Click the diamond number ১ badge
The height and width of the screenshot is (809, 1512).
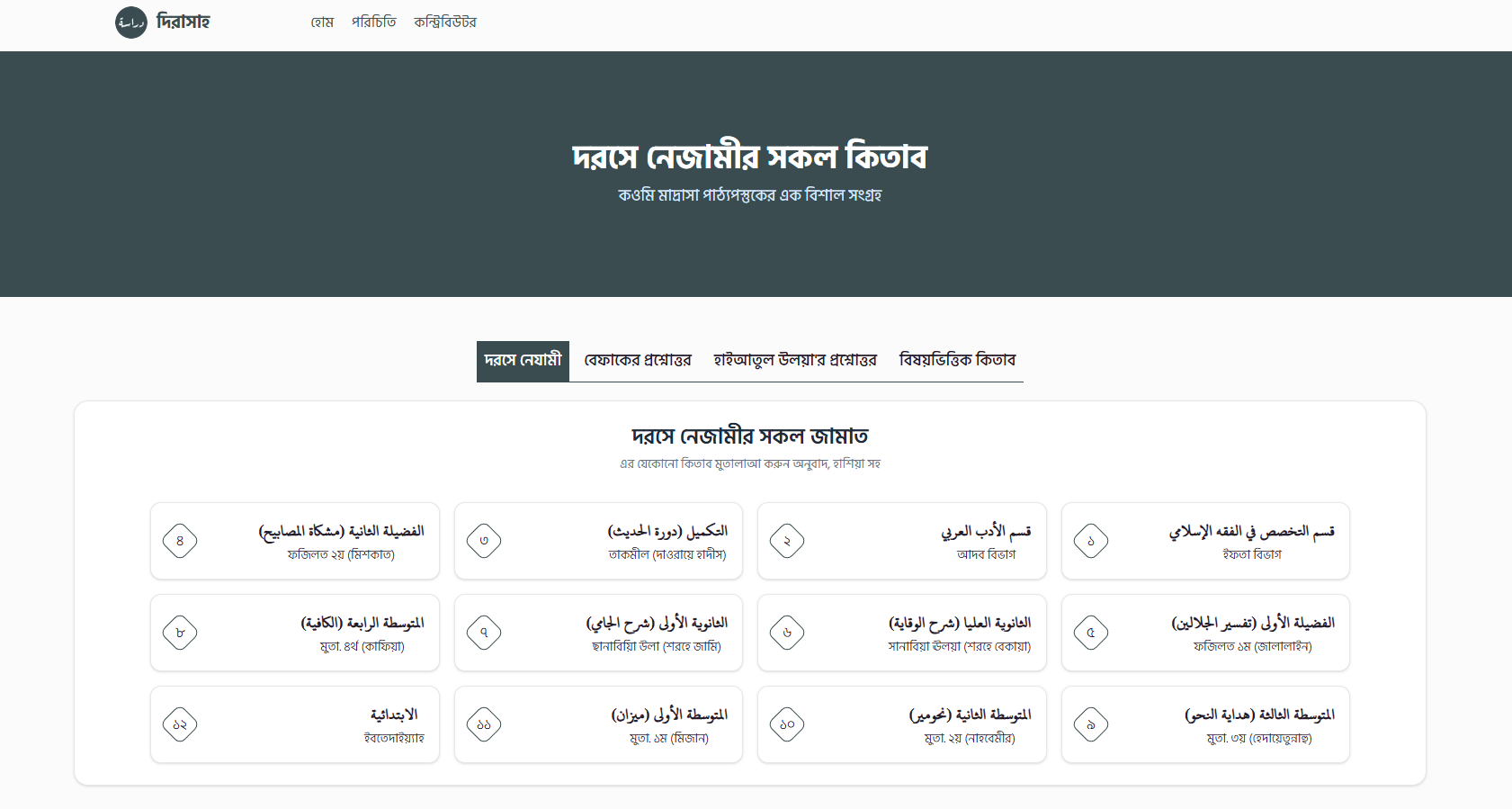[1090, 541]
